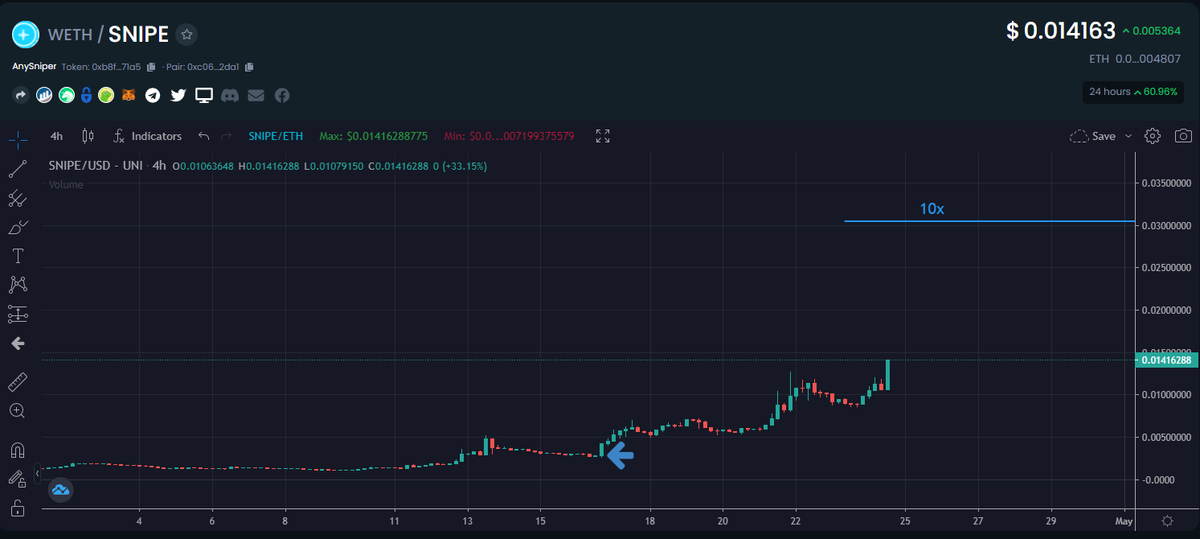Screen dimensions: 1200x539
Task: Open the Twitter link icon
Action: (178, 96)
